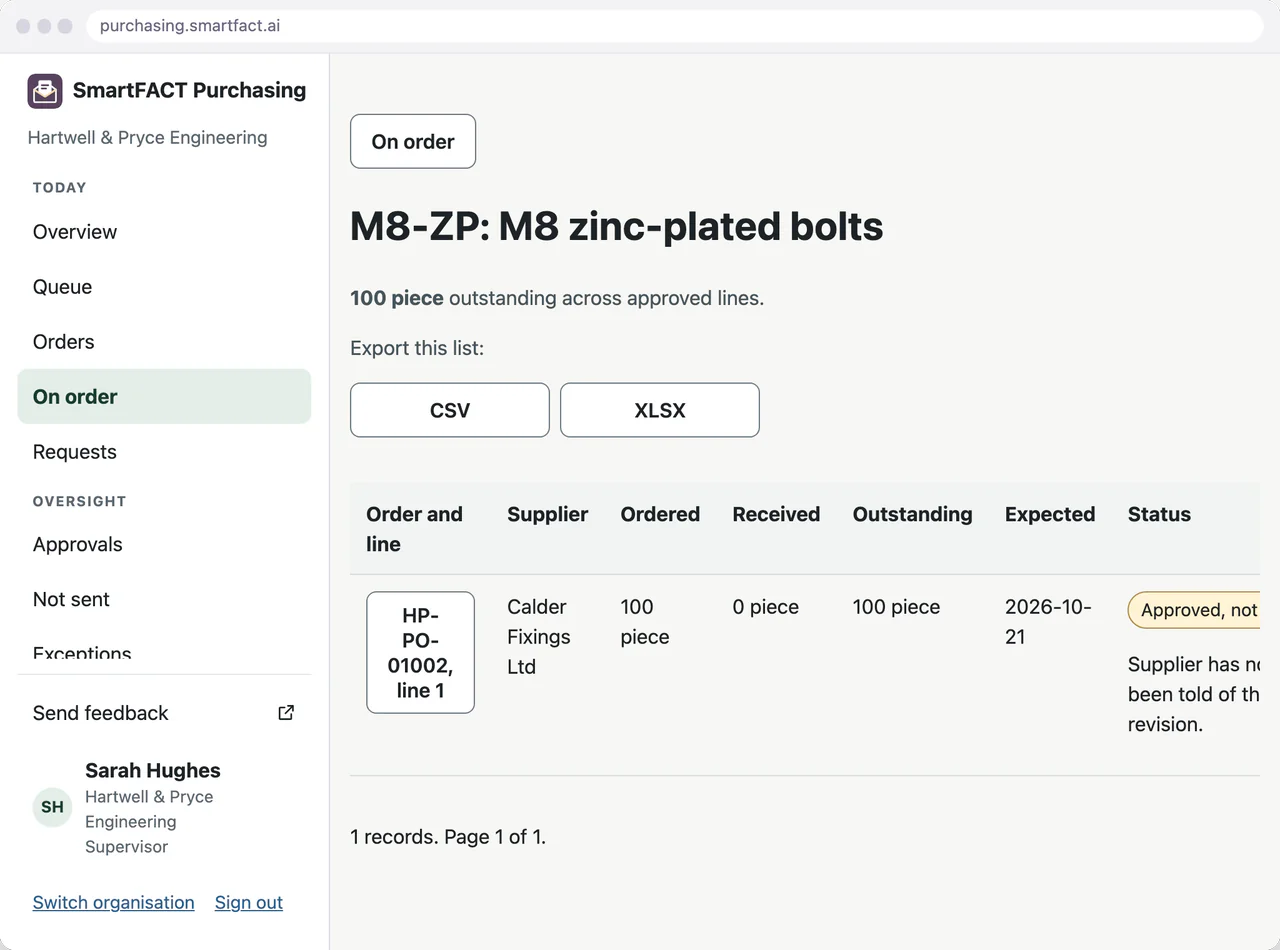Viewport: 1280px width, 950px height.
Task: Click the Send feedback link
Action: click(x=164, y=713)
